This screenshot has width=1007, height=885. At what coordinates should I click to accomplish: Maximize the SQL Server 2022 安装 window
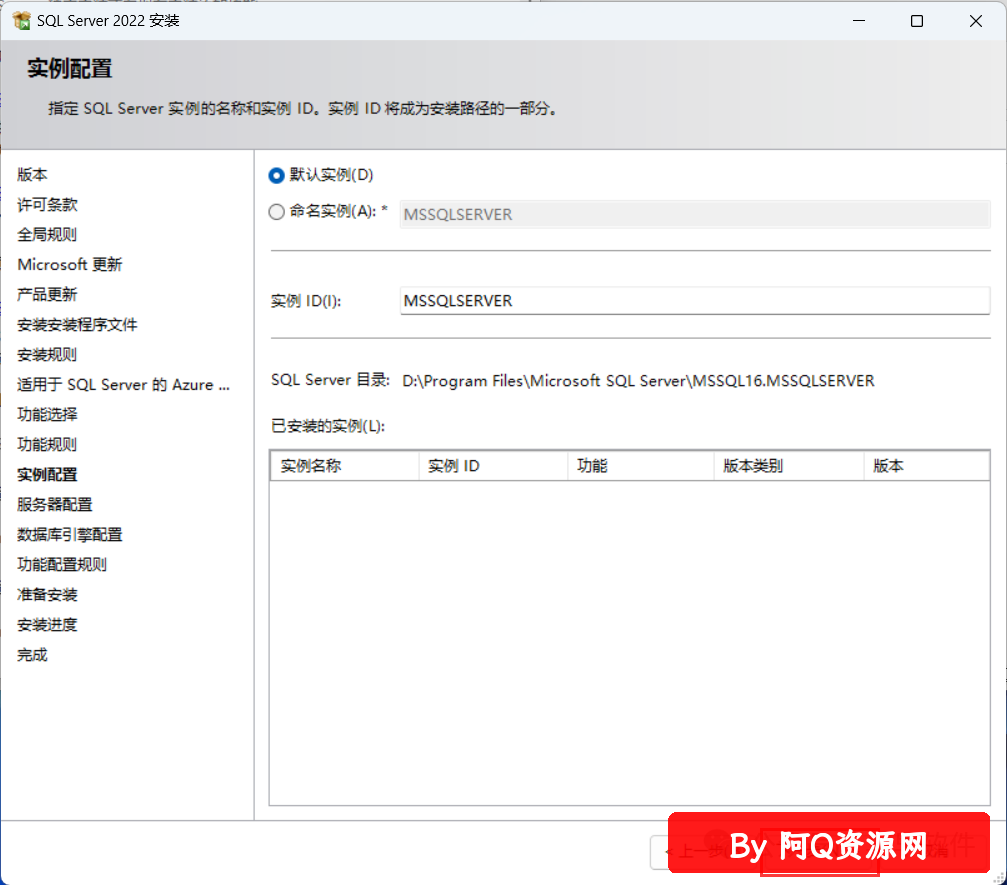917,21
